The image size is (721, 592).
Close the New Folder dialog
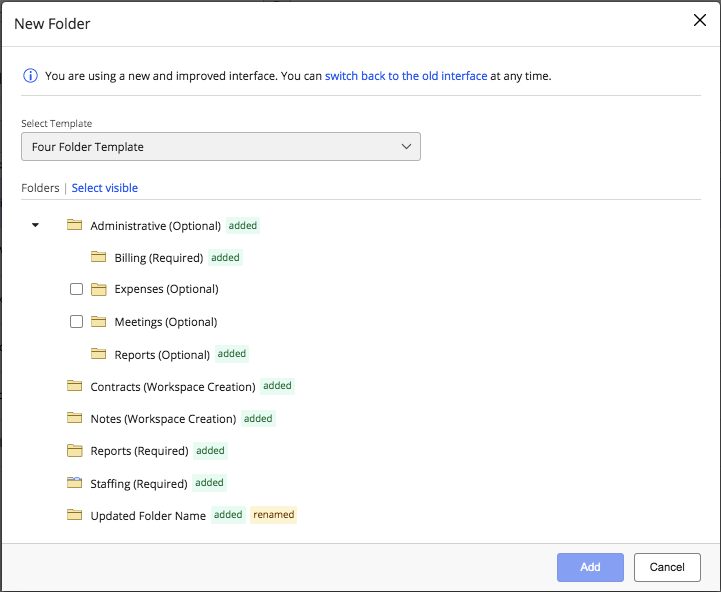(x=700, y=21)
